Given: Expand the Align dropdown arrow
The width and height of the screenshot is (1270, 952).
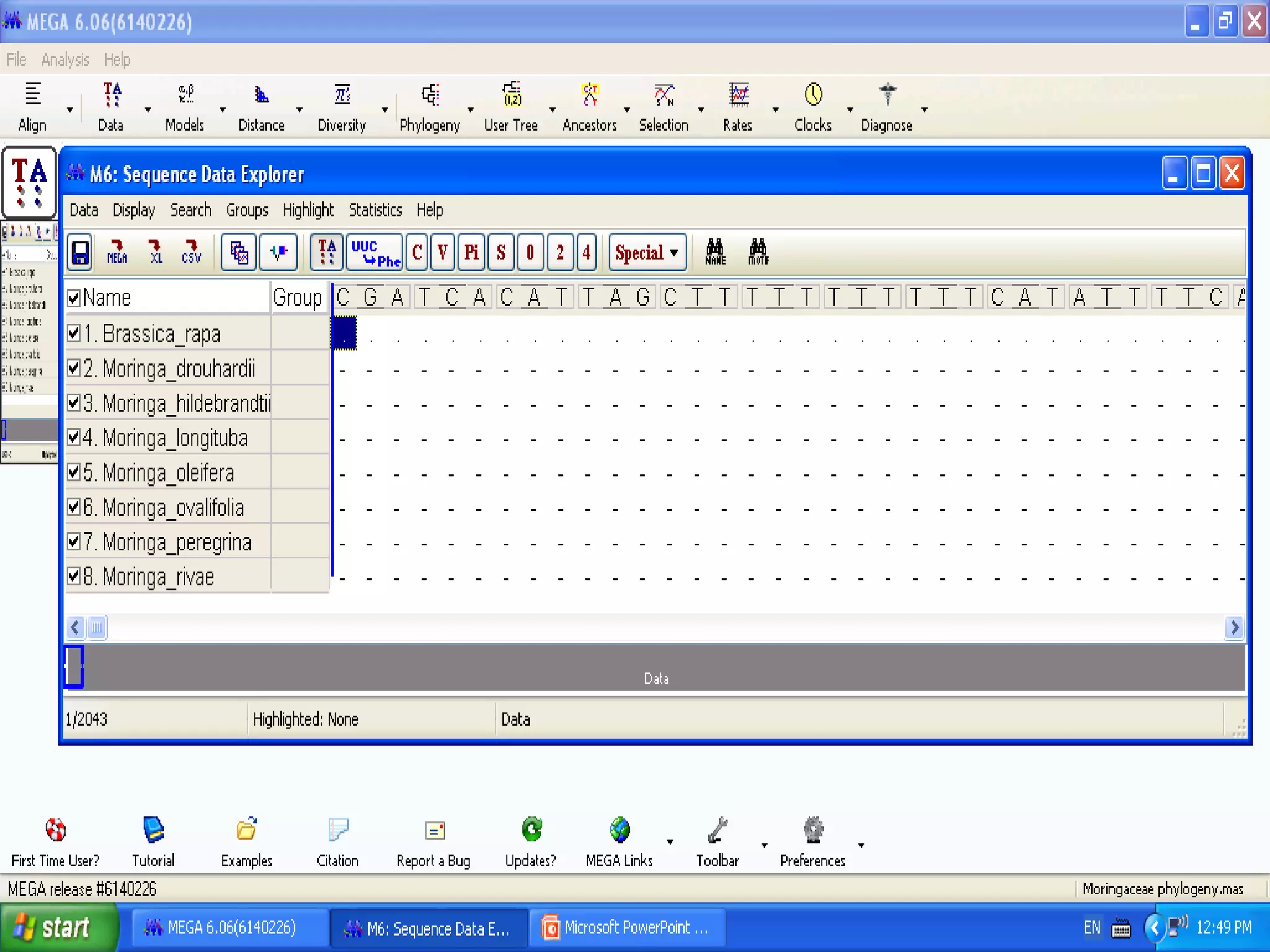Looking at the screenshot, I should (x=70, y=110).
